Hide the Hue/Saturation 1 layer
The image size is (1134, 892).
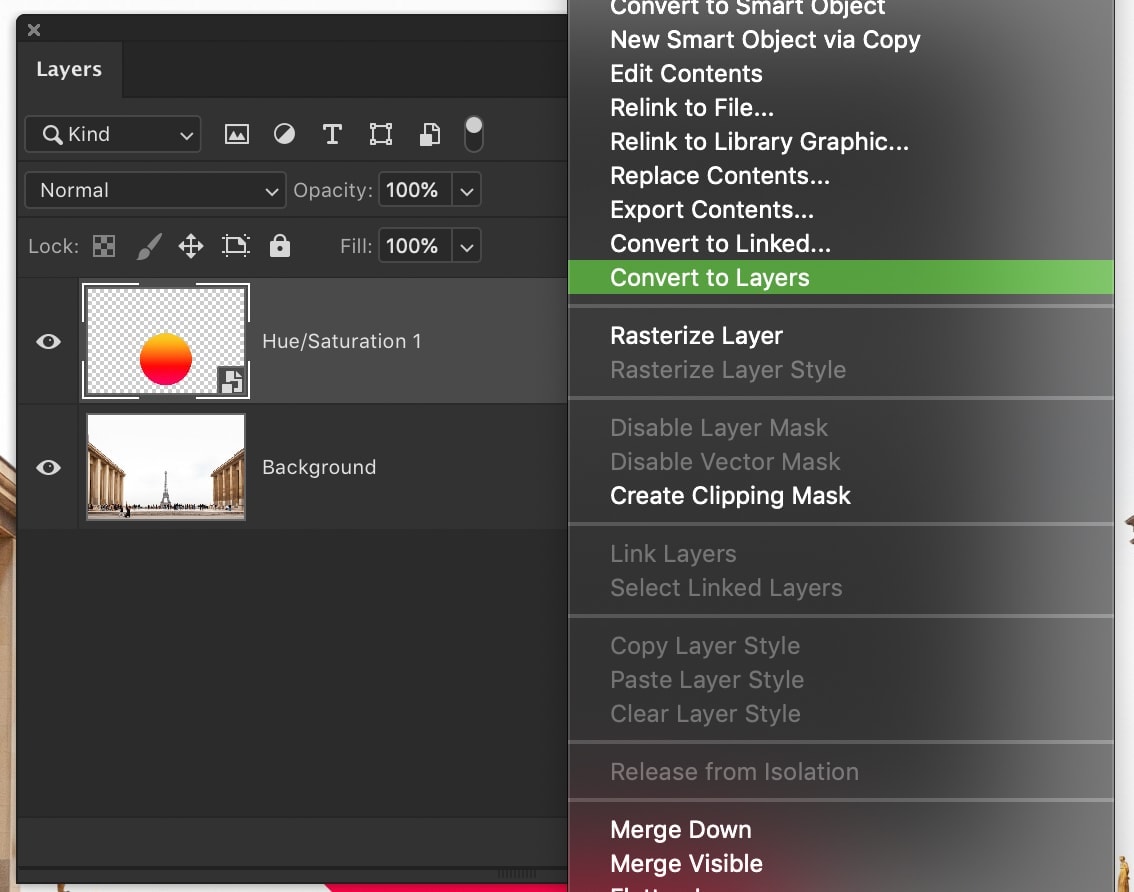[47, 341]
